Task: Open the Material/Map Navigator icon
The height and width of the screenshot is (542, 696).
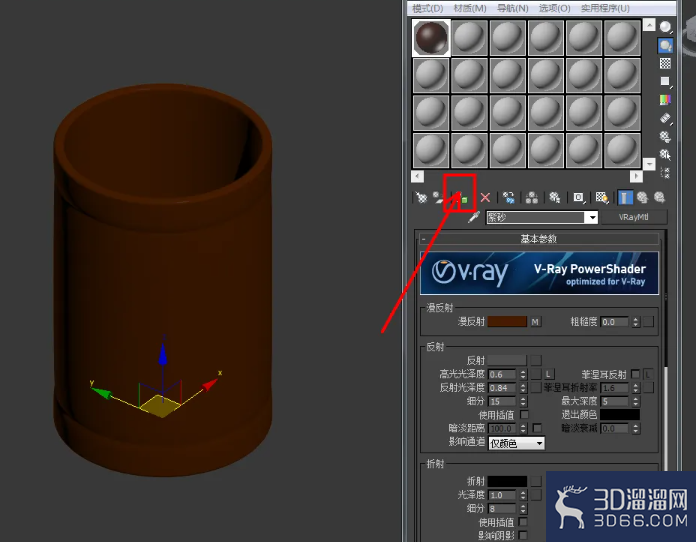Action: click(x=665, y=173)
